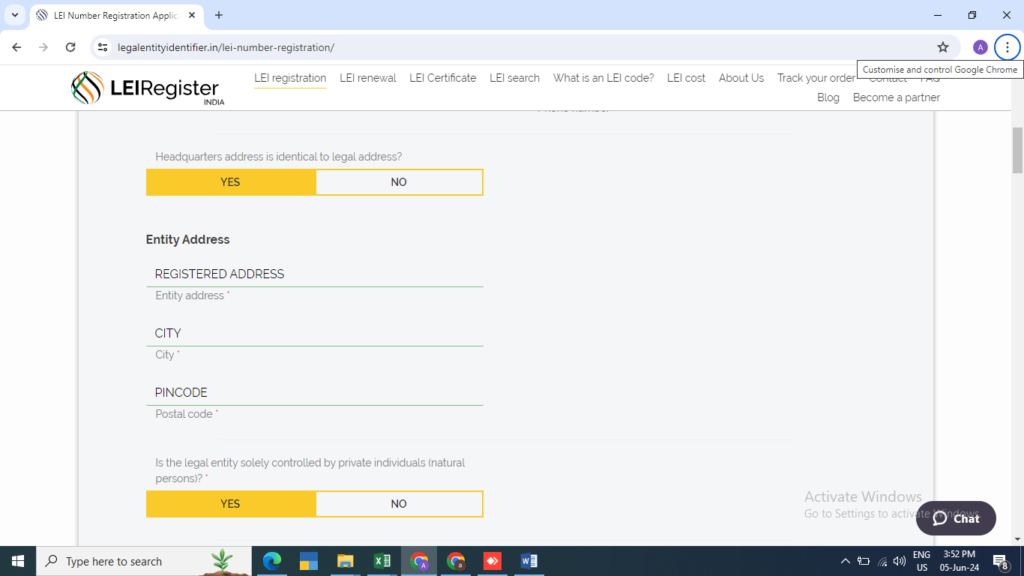Show hidden system tray icons
The image size is (1024, 576).
[x=845, y=561]
